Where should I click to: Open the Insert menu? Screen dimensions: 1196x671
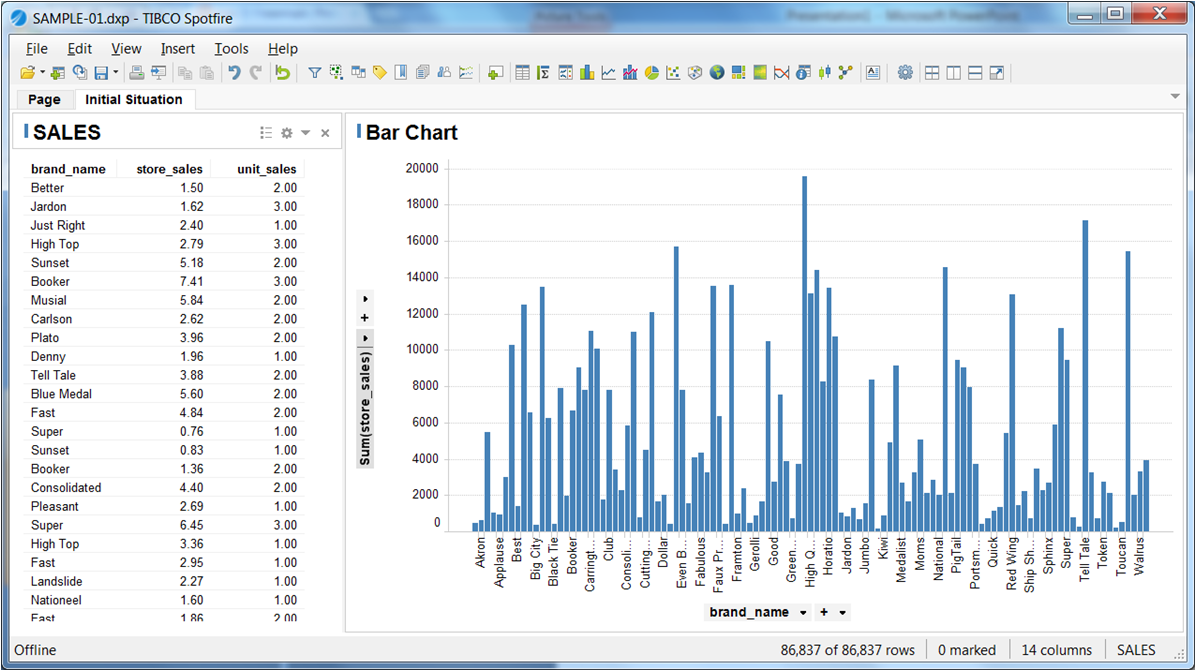point(177,48)
